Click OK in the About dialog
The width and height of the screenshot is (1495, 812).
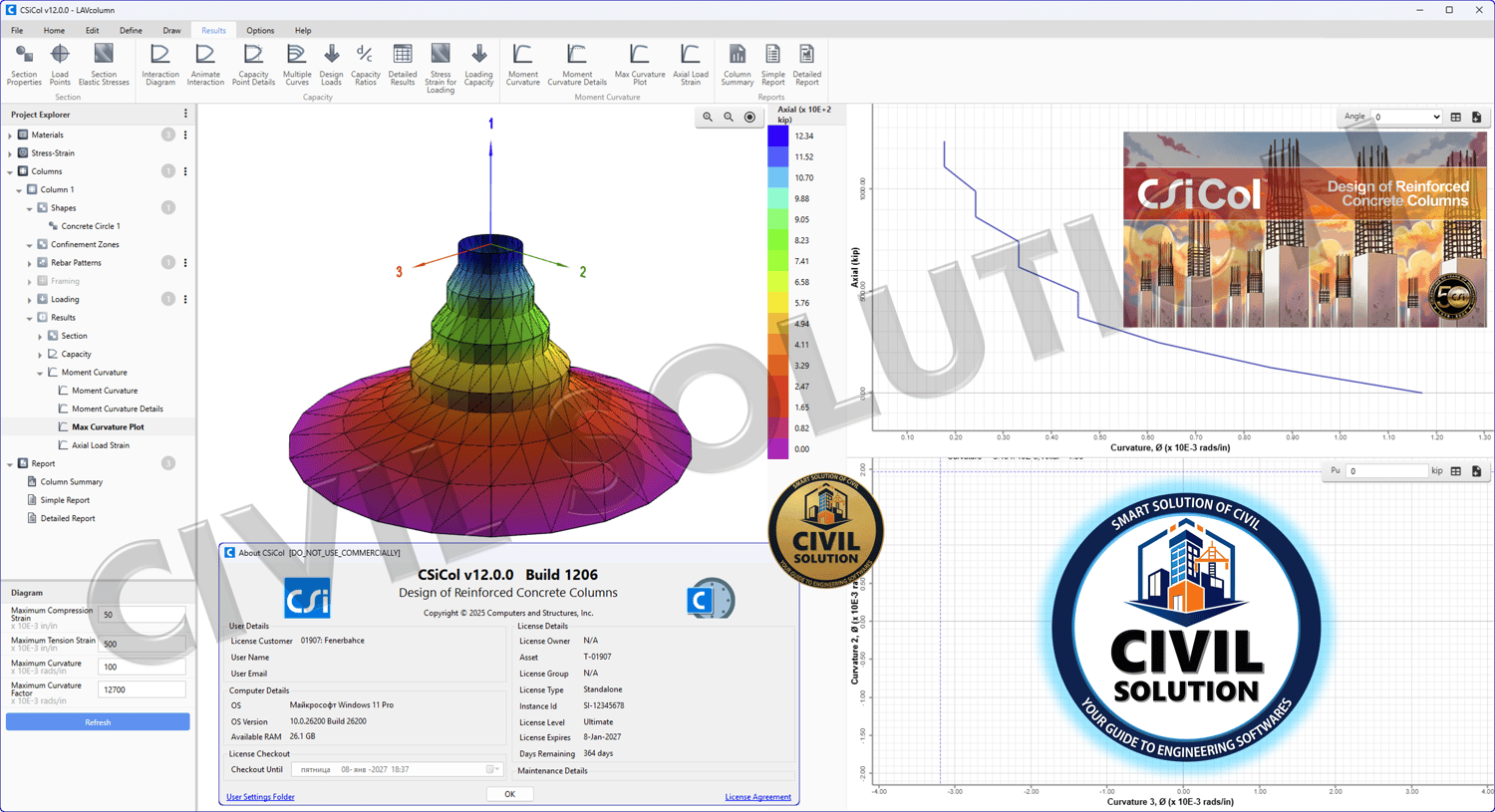(x=509, y=794)
